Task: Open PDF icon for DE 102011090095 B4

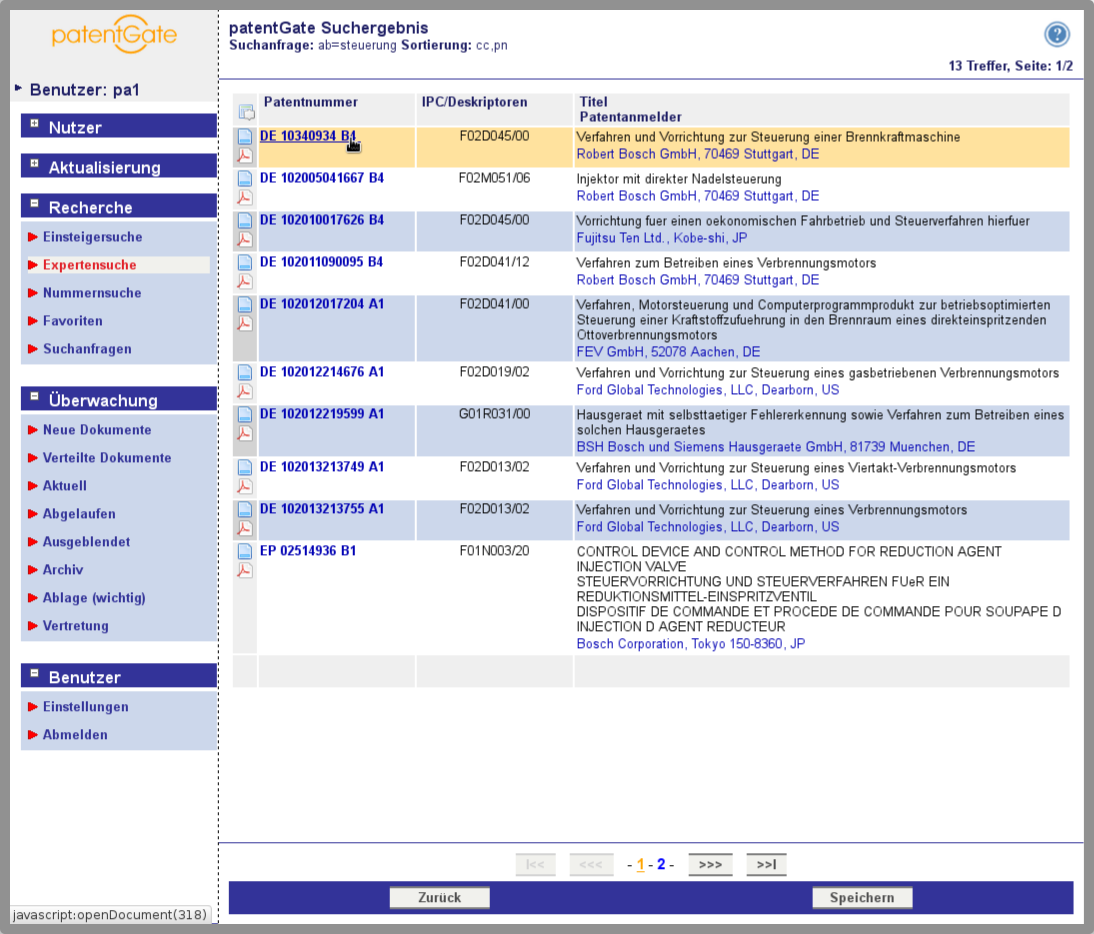Action: point(245,281)
